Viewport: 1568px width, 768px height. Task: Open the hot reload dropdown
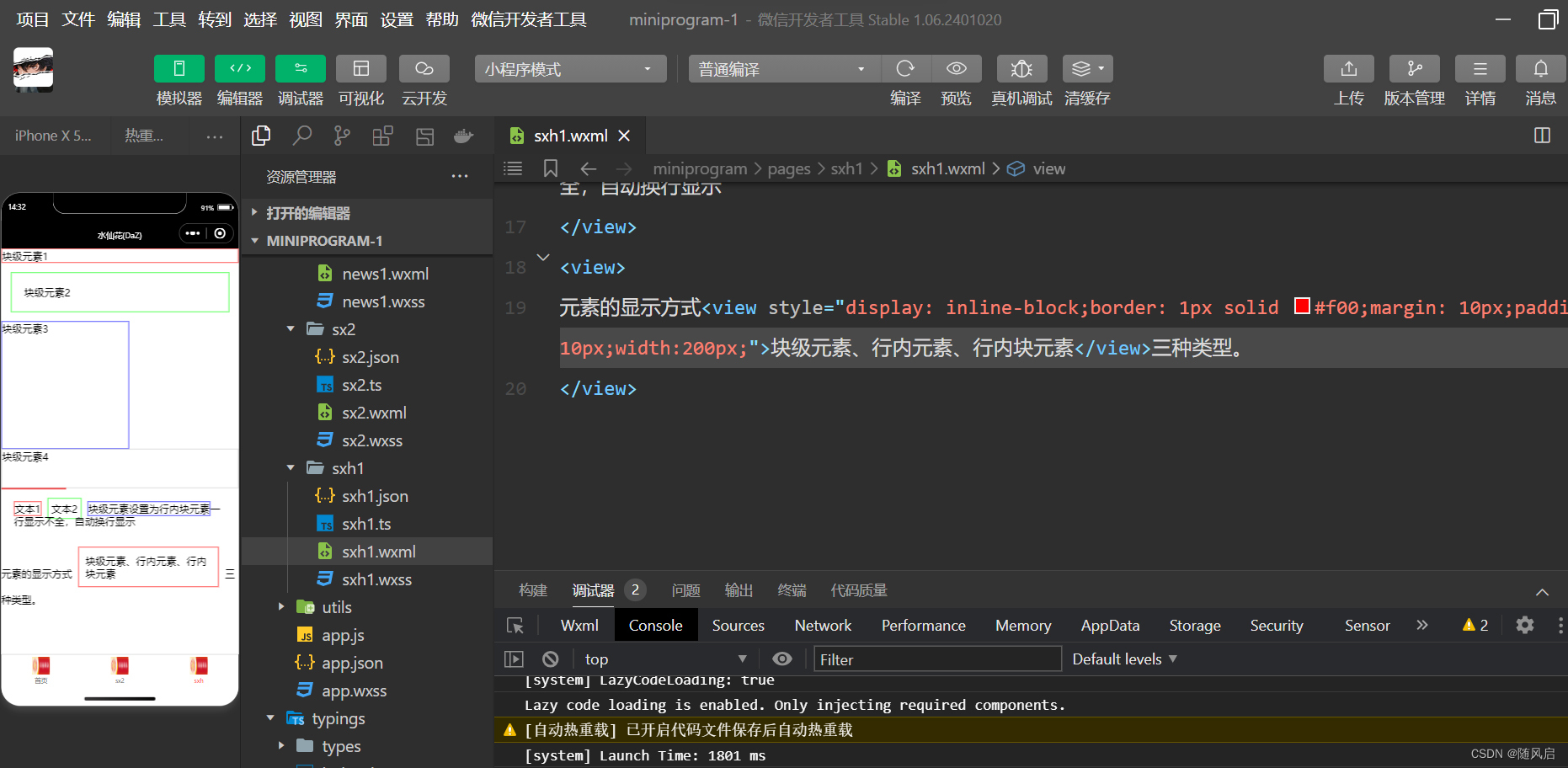coord(144,136)
